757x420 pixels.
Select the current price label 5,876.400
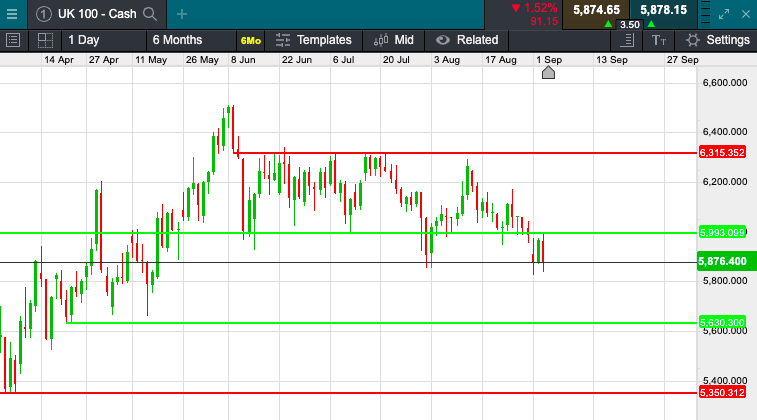coord(727,261)
